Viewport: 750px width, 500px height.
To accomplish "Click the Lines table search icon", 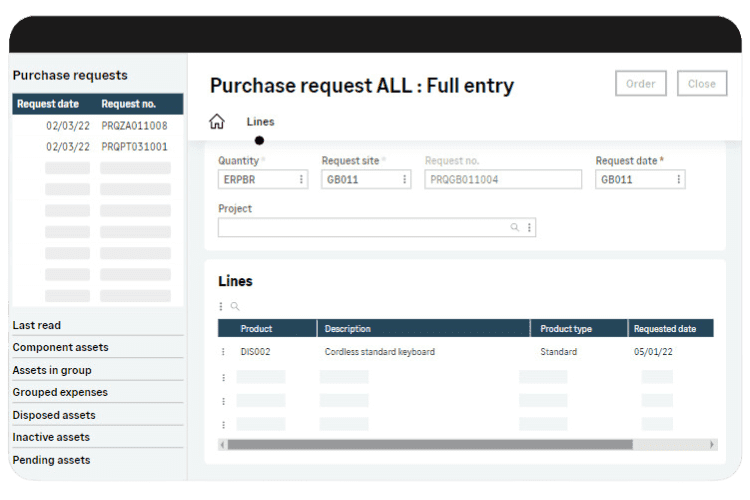I will click(x=235, y=307).
